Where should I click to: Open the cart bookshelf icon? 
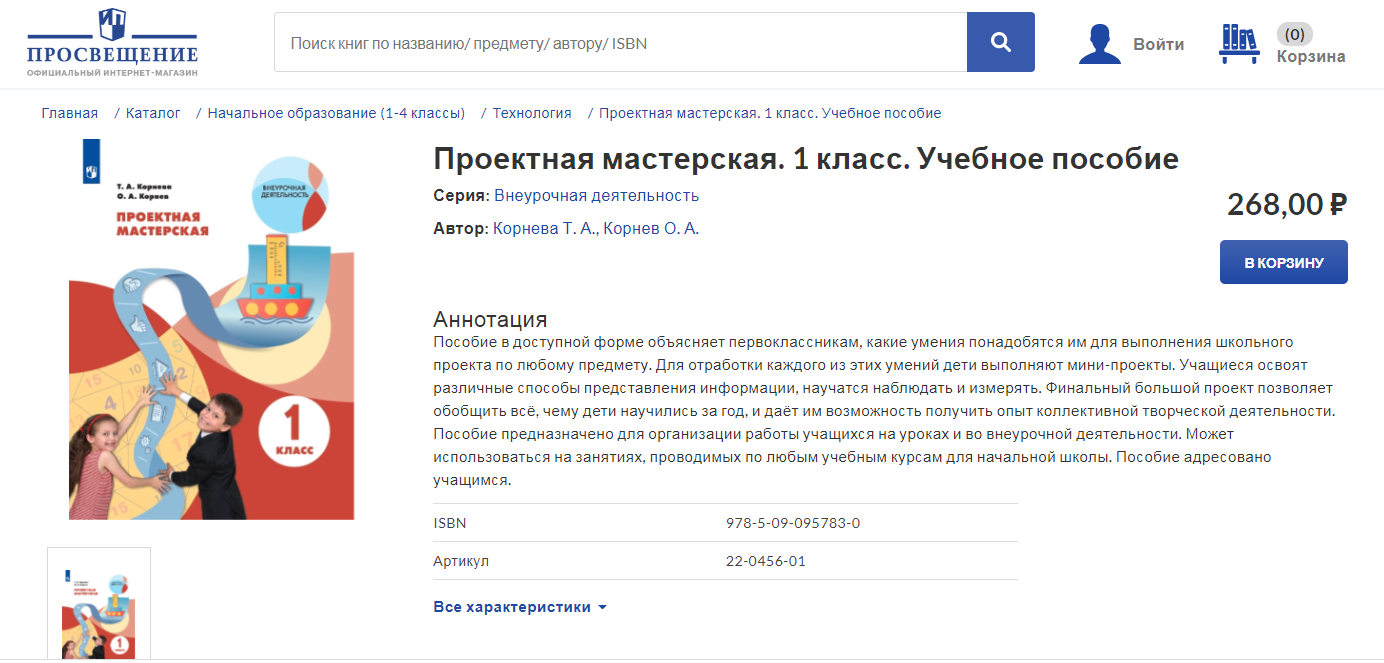pos(1239,44)
